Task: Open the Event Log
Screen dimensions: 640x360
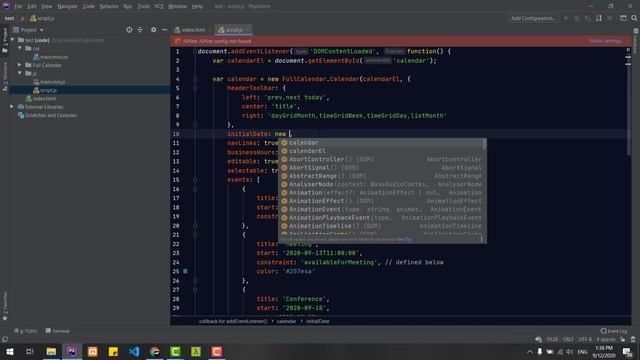Action: click(614, 331)
